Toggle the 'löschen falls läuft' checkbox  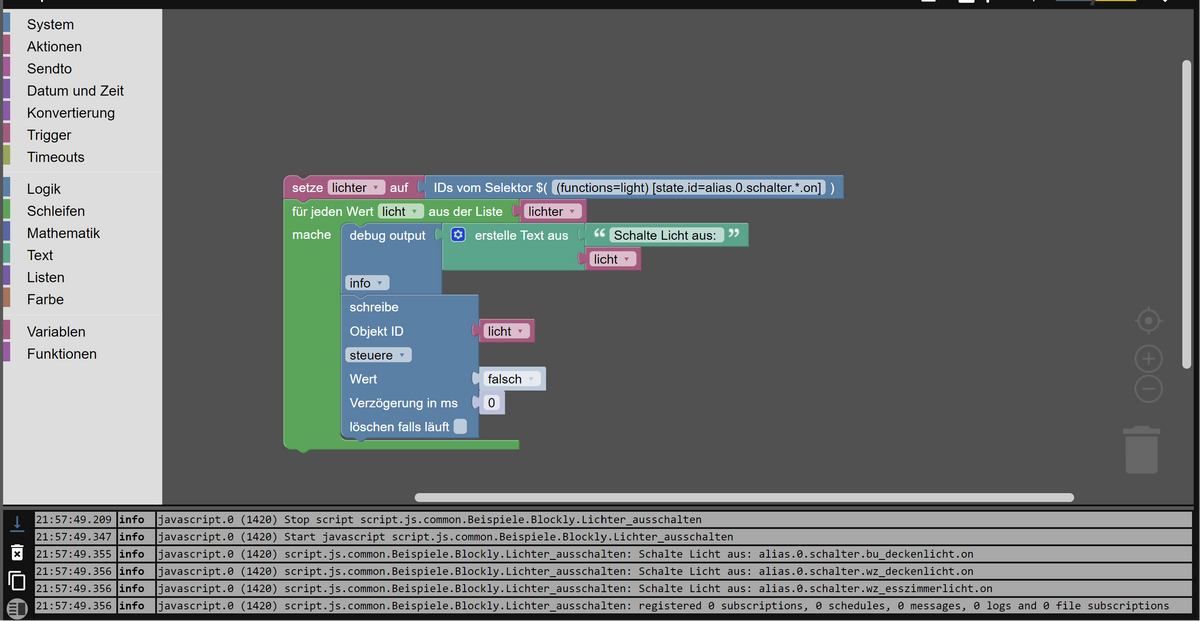tap(460, 427)
